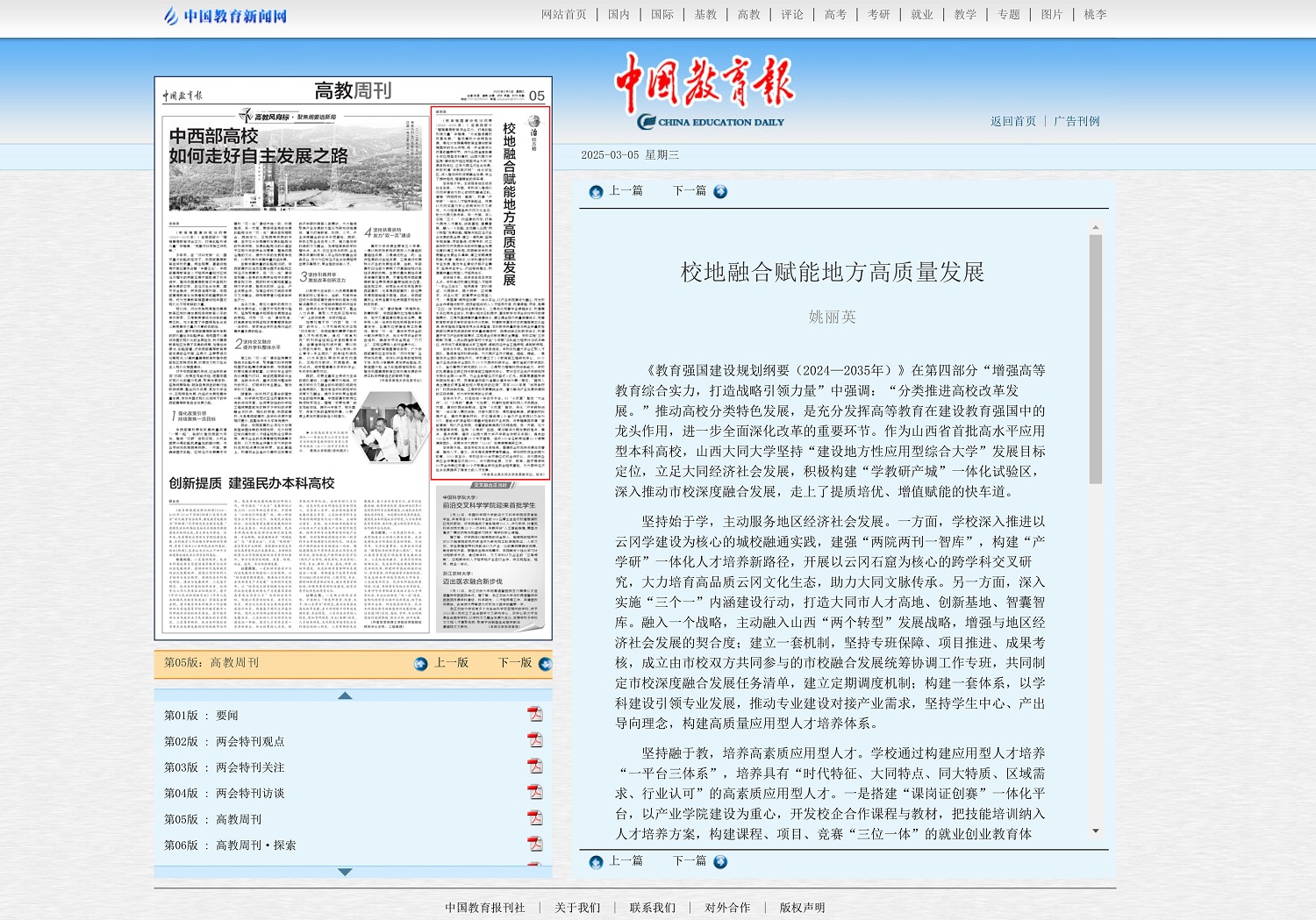
Task: Open 就业 navigation item
Action: [921, 15]
